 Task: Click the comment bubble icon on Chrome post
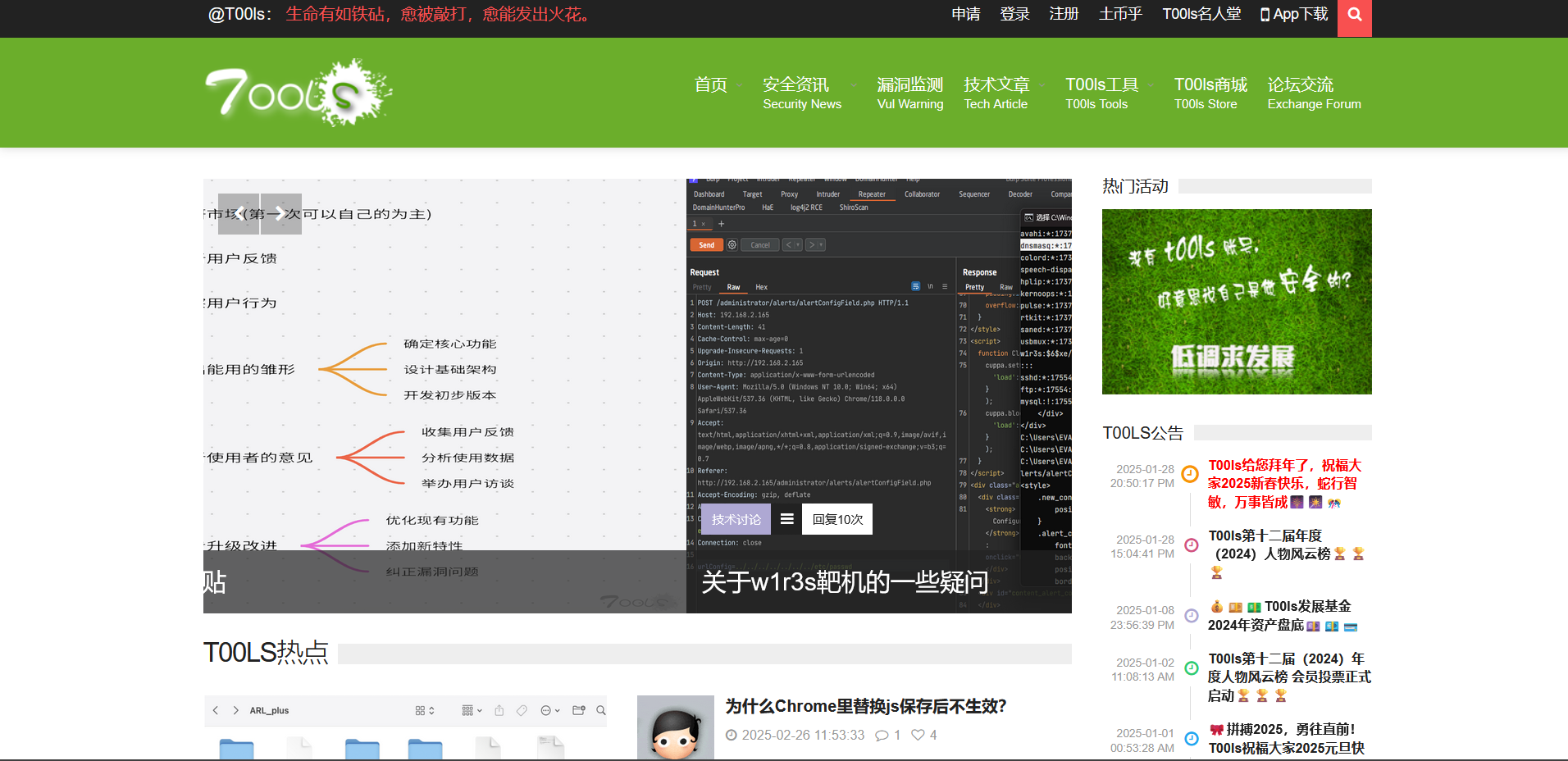point(882,735)
